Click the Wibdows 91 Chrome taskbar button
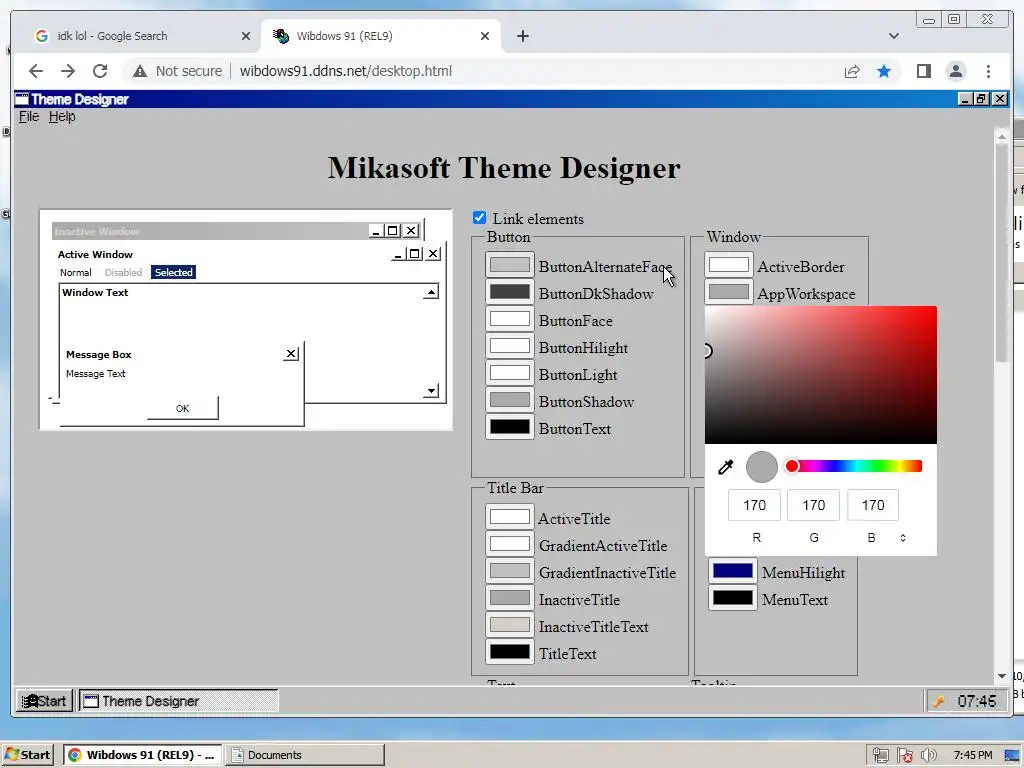This screenshot has height=768, width=1024. click(x=142, y=755)
